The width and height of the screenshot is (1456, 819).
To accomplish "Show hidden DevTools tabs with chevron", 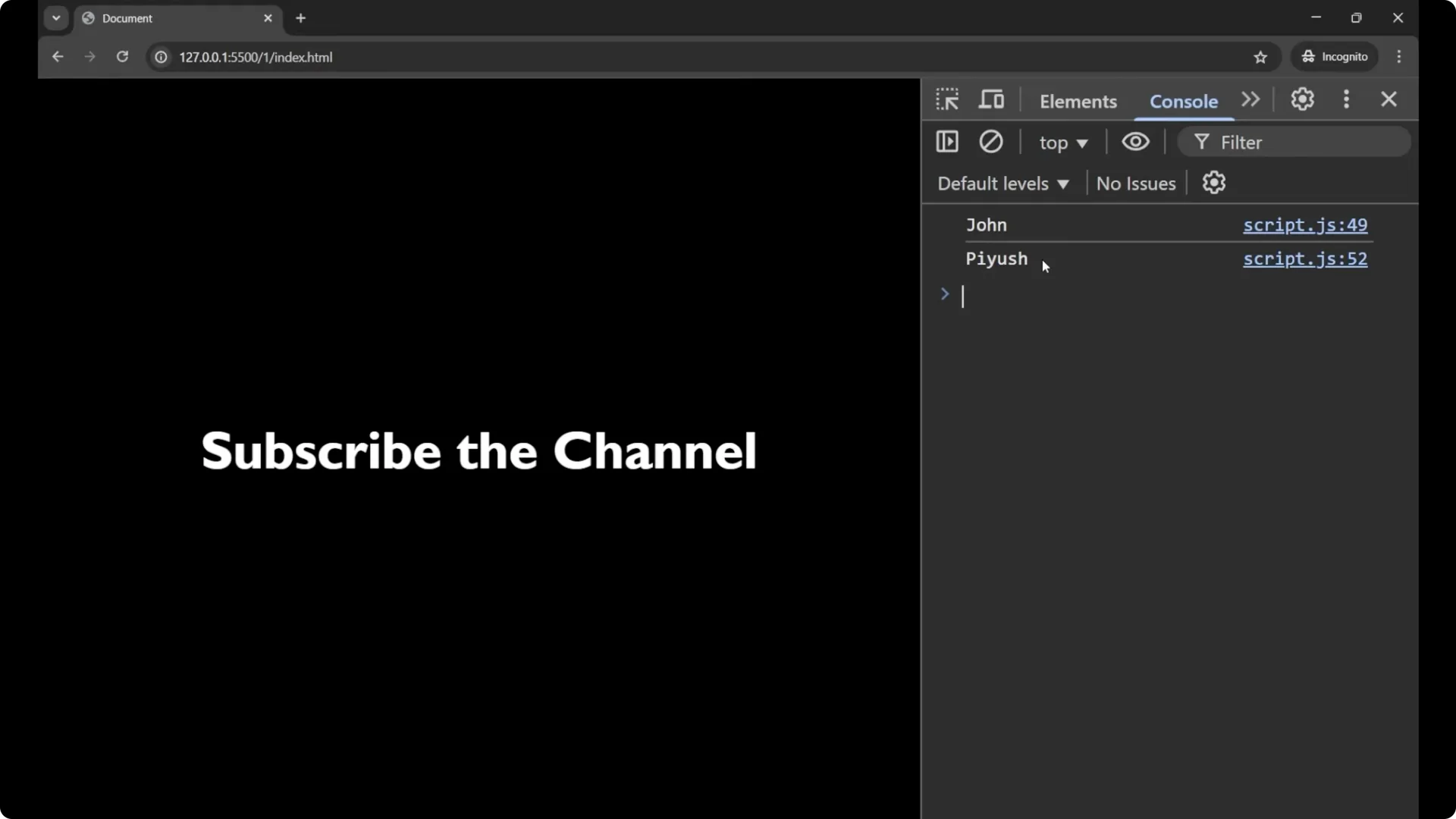I will coord(1250,99).
